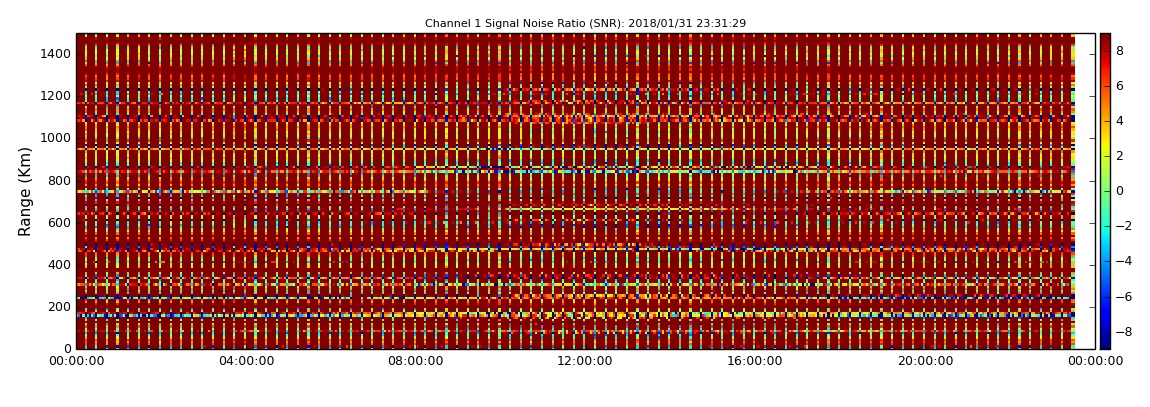
Task: Click the plot title Channel 1 Signal Noise Ratio
Action: point(585,23)
